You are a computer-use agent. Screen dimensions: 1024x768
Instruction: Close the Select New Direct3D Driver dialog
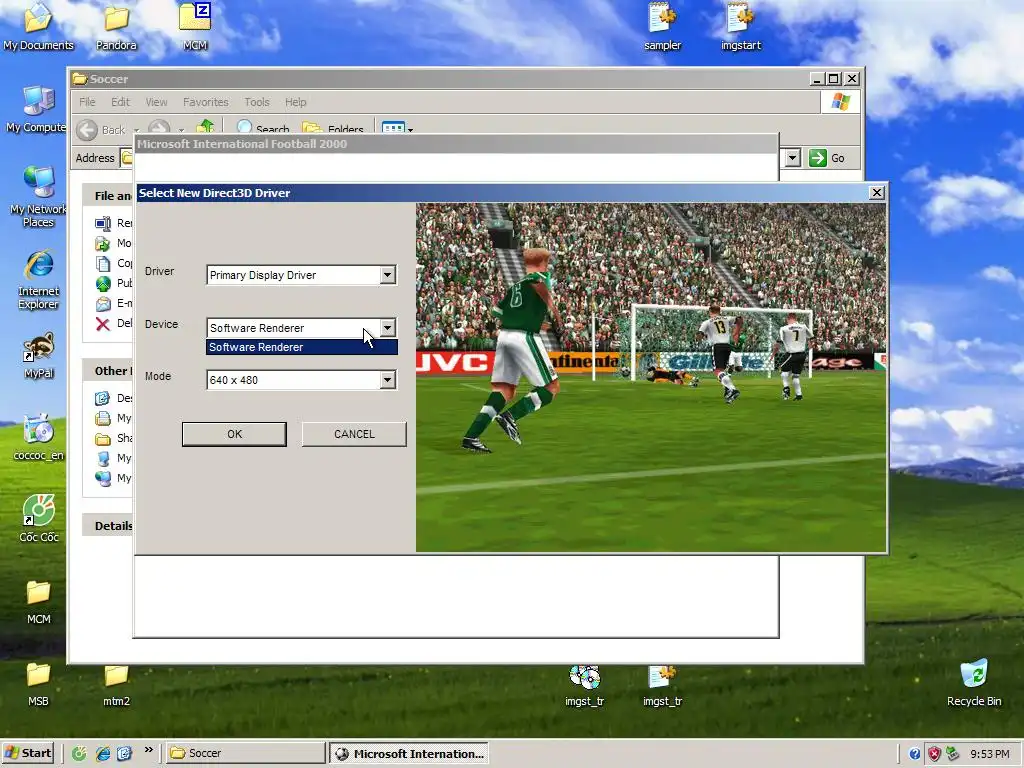[x=876, y=193]
